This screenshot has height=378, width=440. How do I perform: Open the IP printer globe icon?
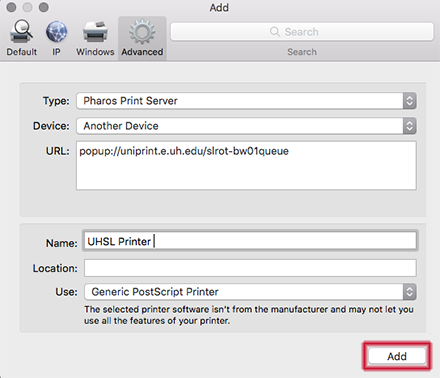pyautogui.click(x=56, y=32)
